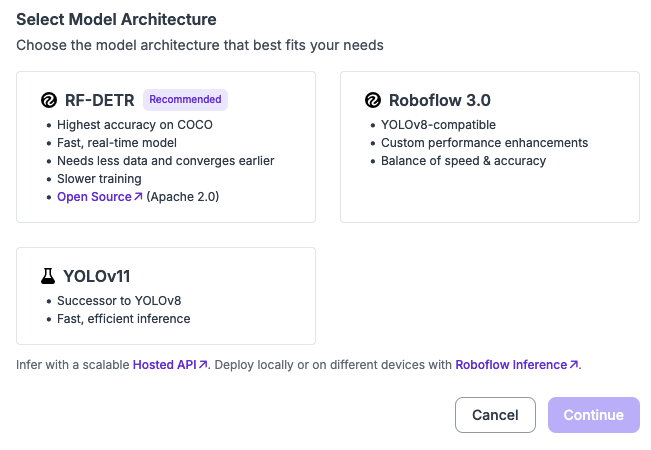This screenshot has height=450, width=651.
Task: Follow the Roboflow Inference link
Action: point(511,366)
